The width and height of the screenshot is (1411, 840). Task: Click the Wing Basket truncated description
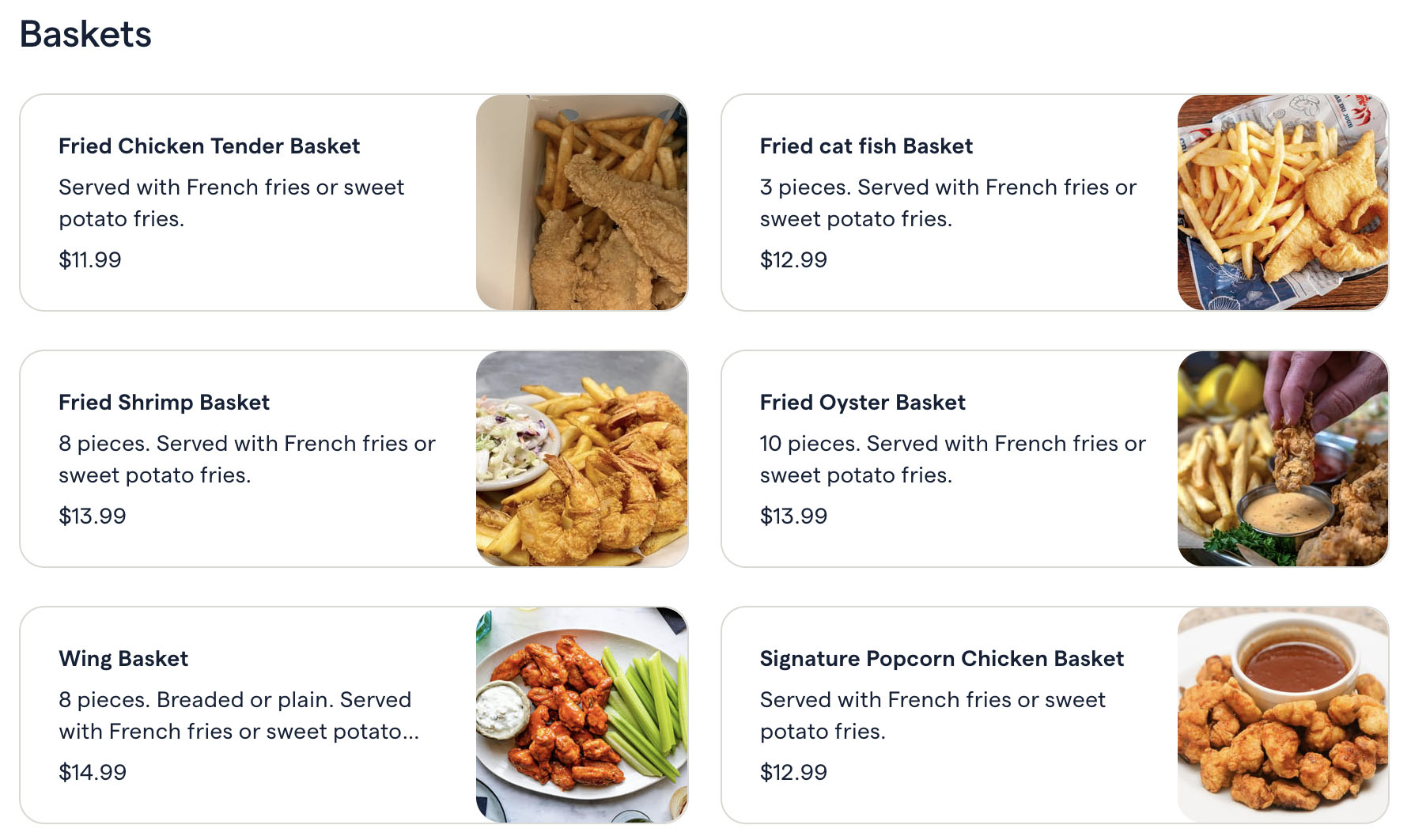(239, 716)
